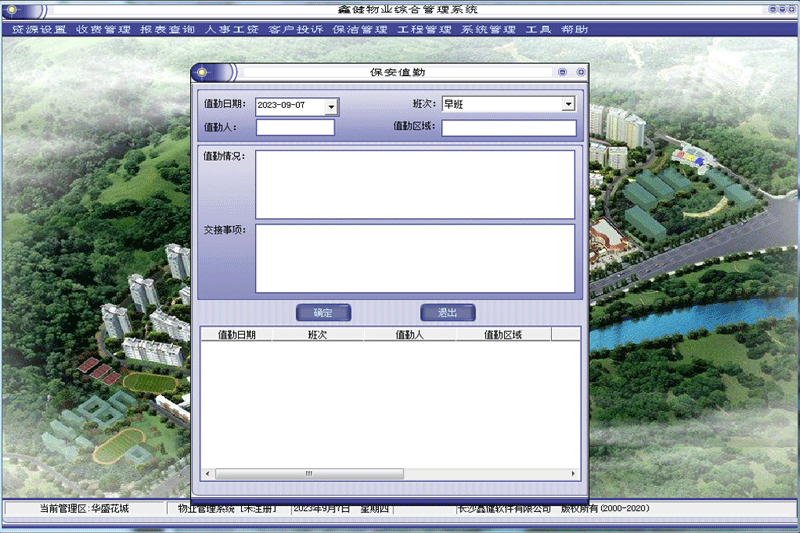Open the 人事工资 menu
This screenshot has width=800, height=533.
[x=232, y=30]
